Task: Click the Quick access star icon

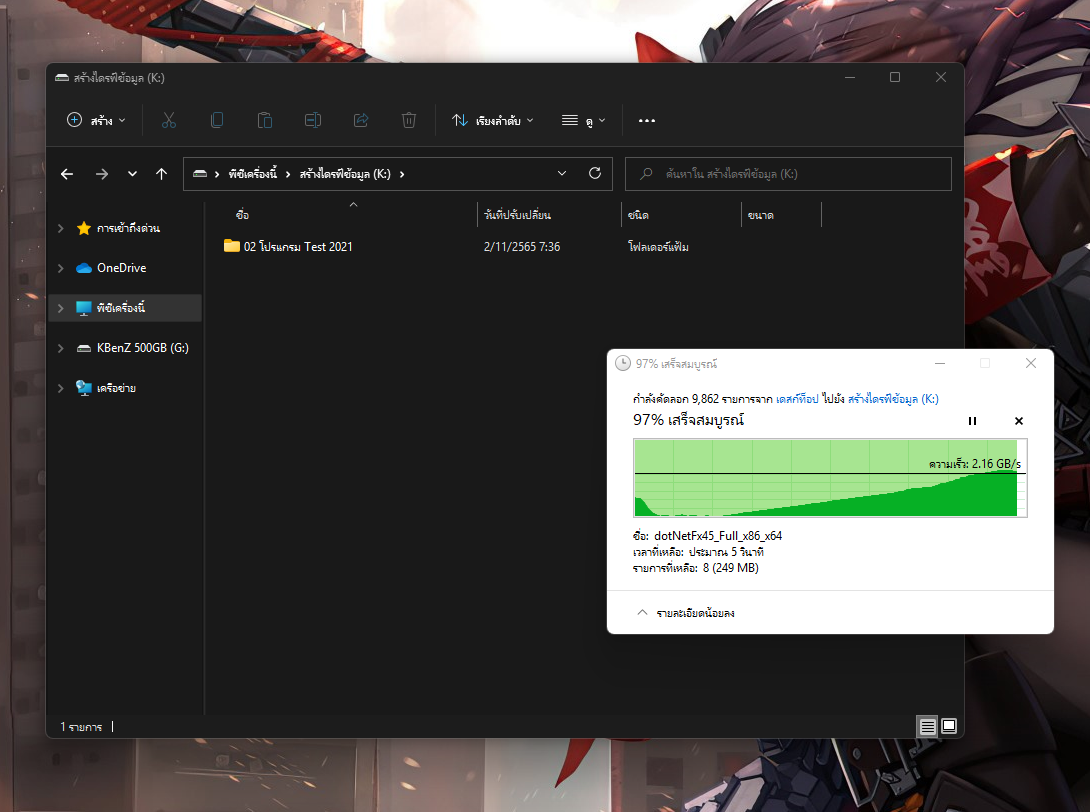Action: tap(84, 228)
